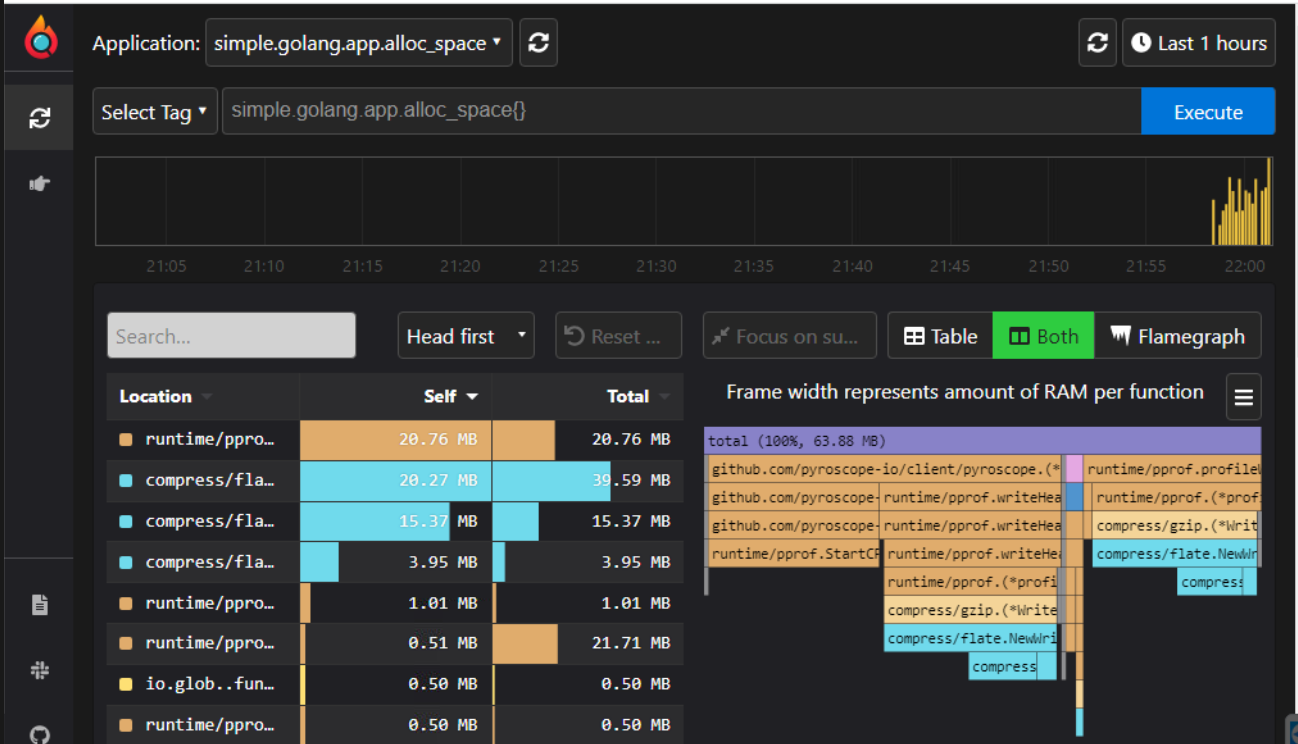Open the Slack icon in sidebar

39,671
